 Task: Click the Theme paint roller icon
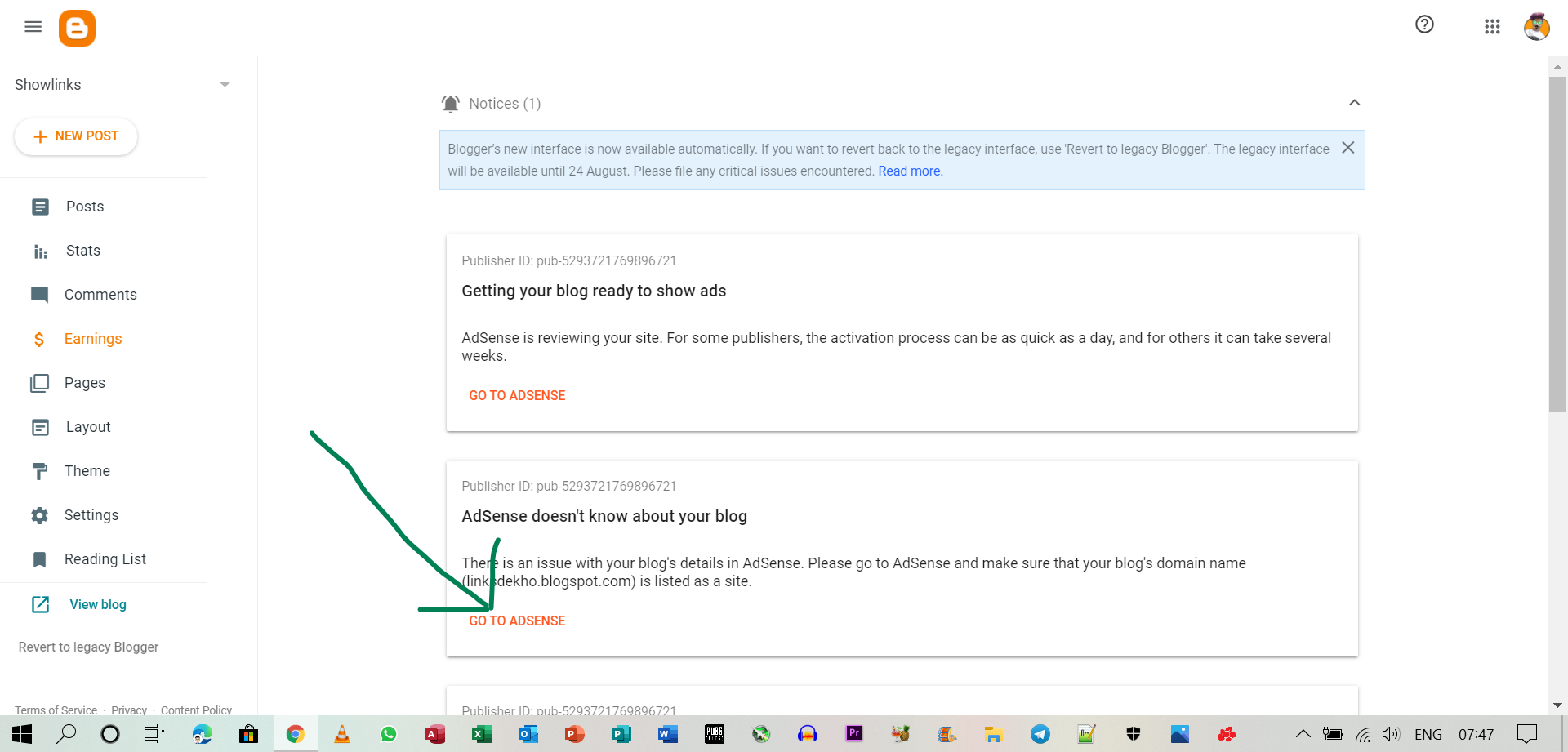click(x=39, y=471)
